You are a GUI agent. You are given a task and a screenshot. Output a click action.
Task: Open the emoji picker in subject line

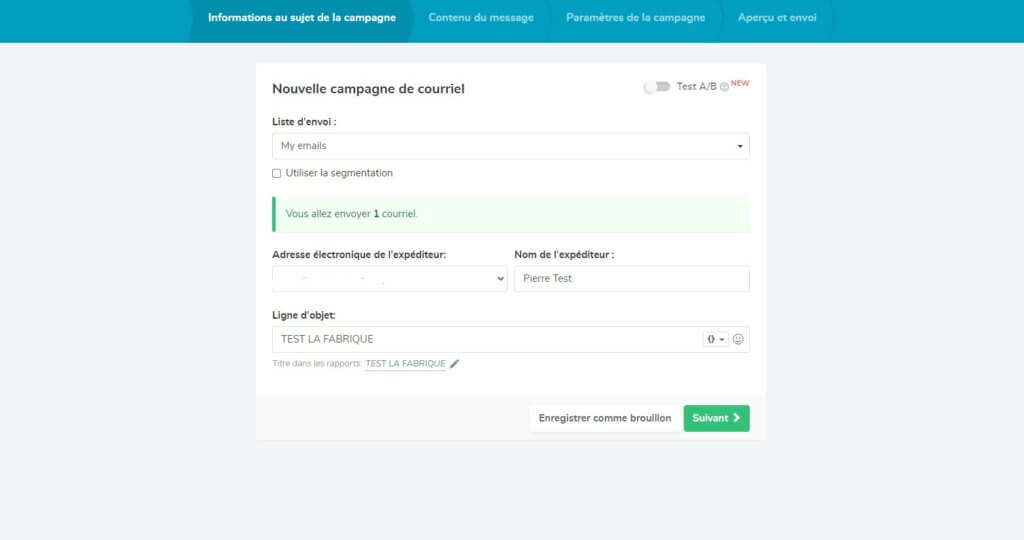tap(739, 339)
